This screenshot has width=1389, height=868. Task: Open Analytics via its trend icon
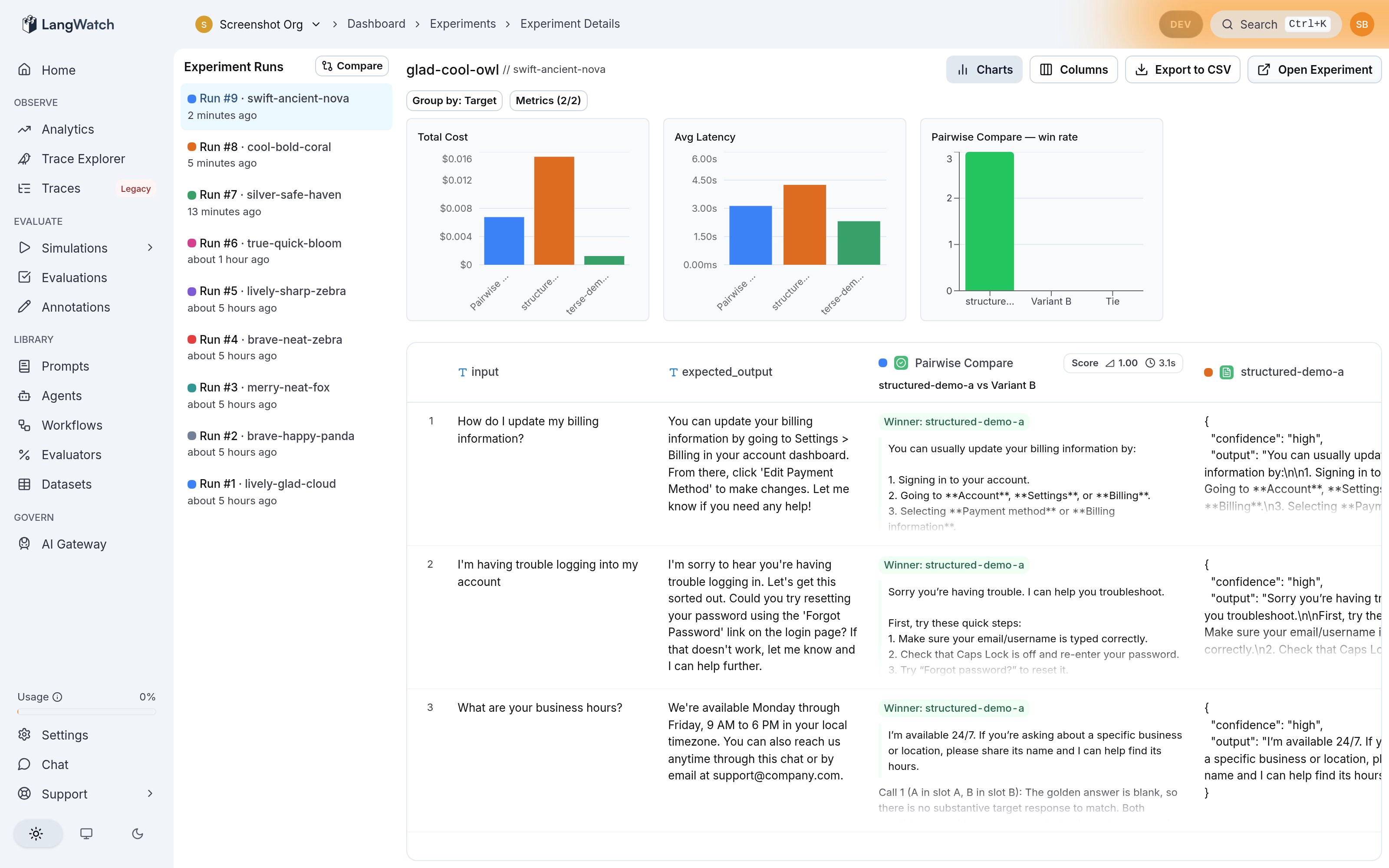point(24,129)
